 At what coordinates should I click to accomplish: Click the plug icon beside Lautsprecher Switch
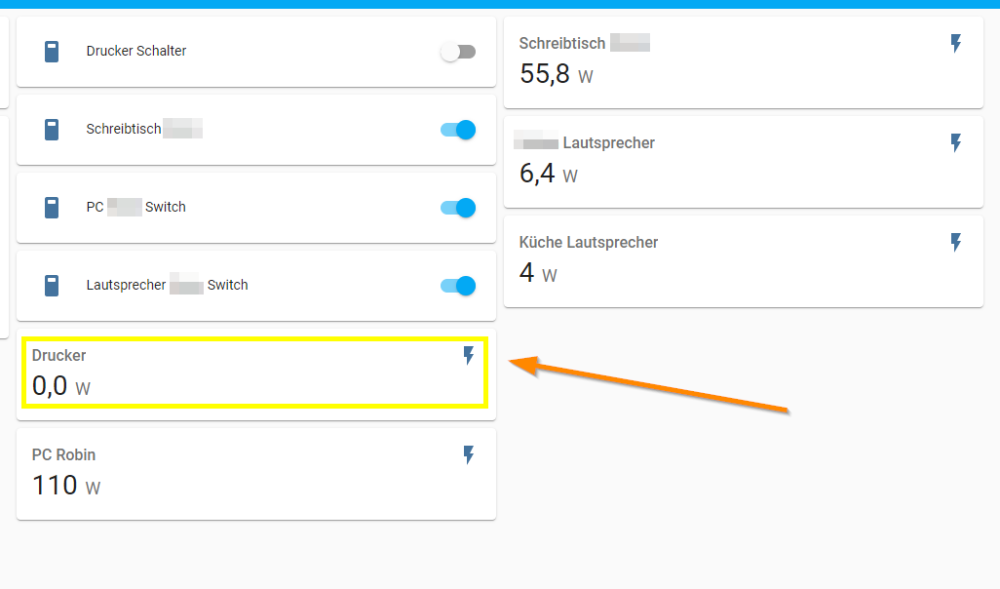click(52, 285)
